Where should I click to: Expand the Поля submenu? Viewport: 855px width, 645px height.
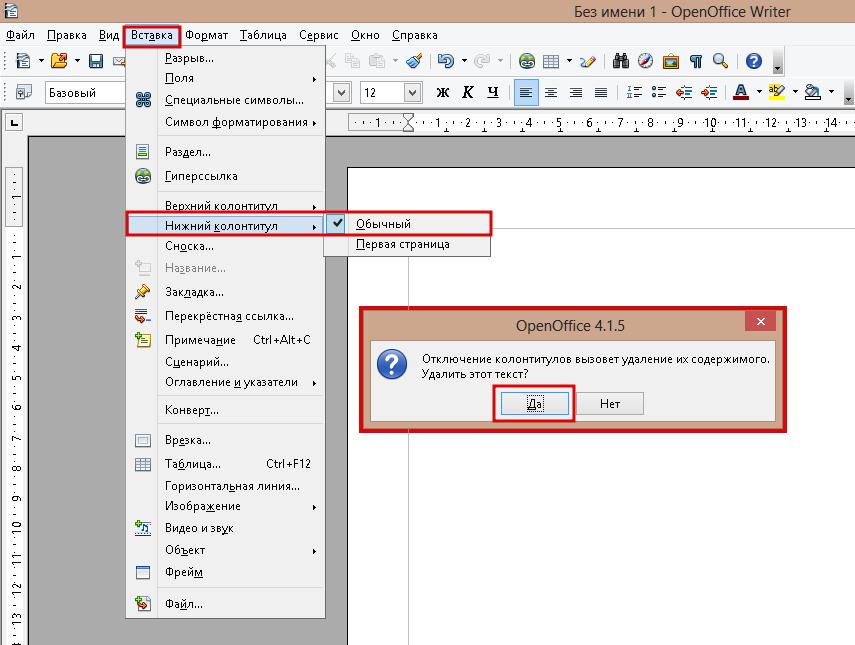click(x=240, y=79)
